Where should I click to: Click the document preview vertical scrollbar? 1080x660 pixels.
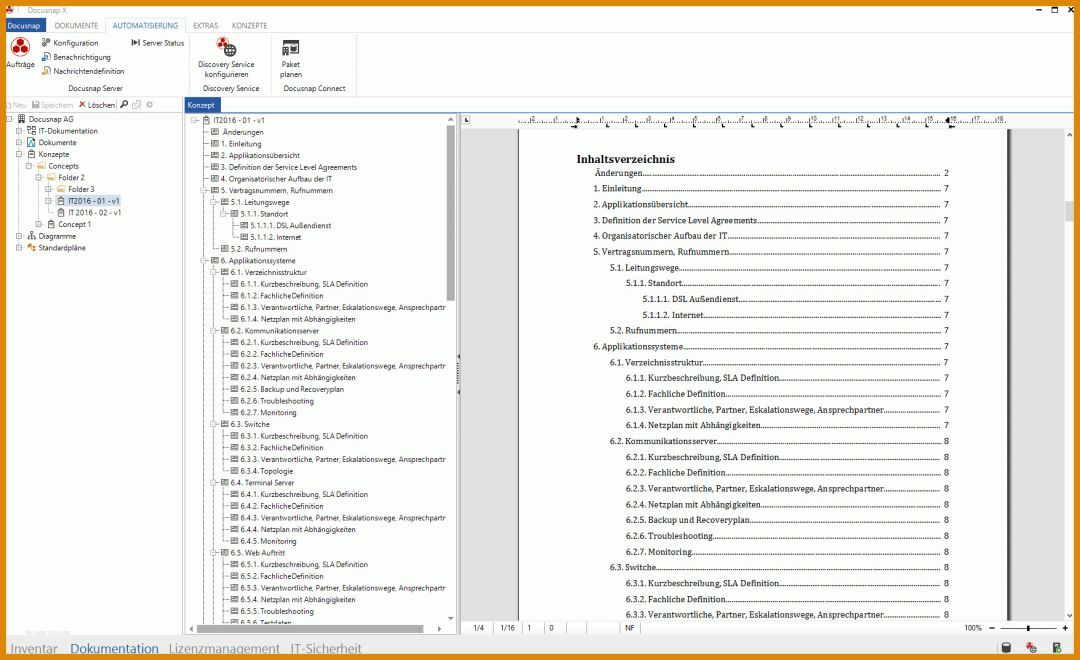pyautogui.click(x=1070, y=212)
